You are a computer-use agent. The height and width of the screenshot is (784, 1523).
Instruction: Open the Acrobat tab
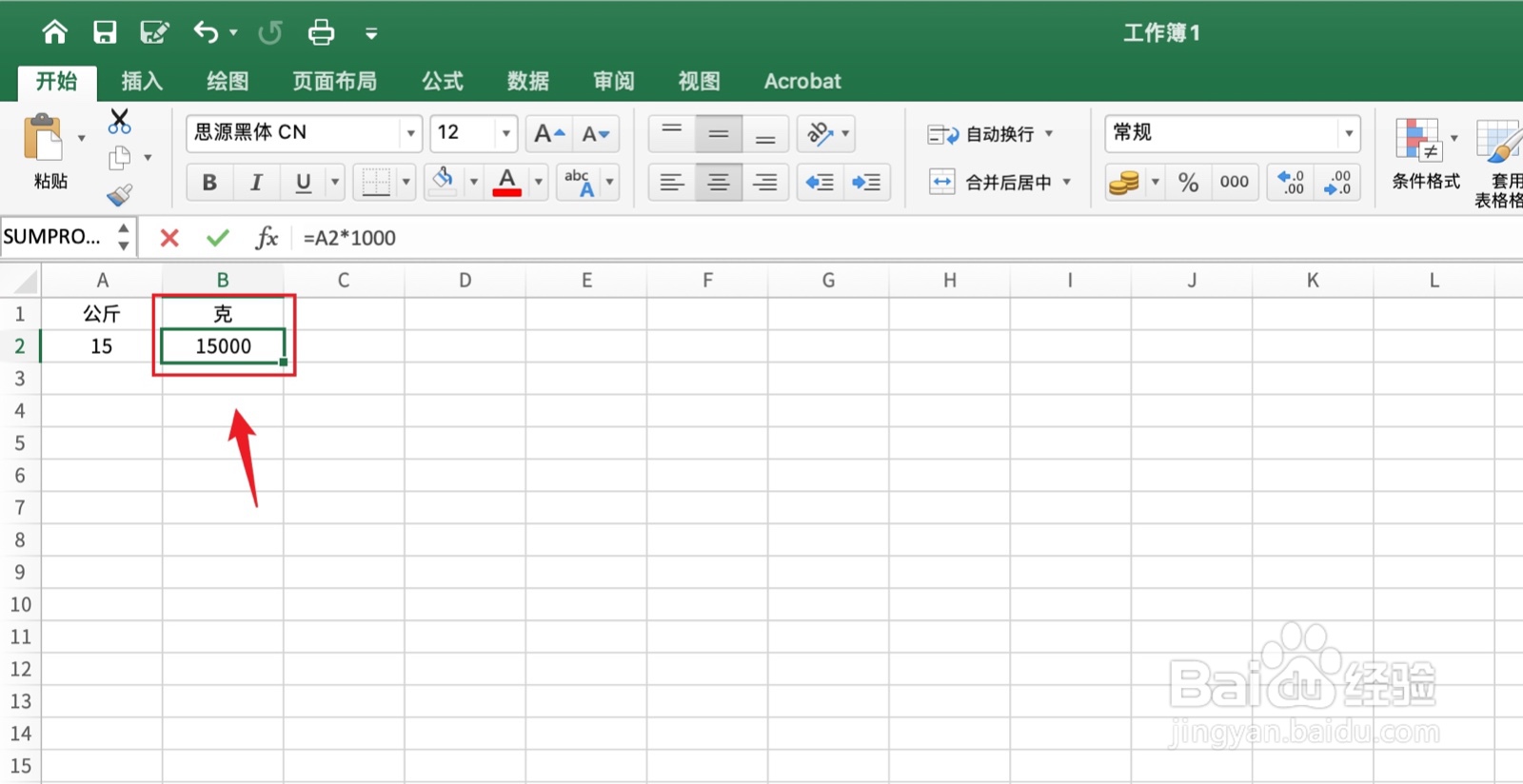click(x=802, y=82)
